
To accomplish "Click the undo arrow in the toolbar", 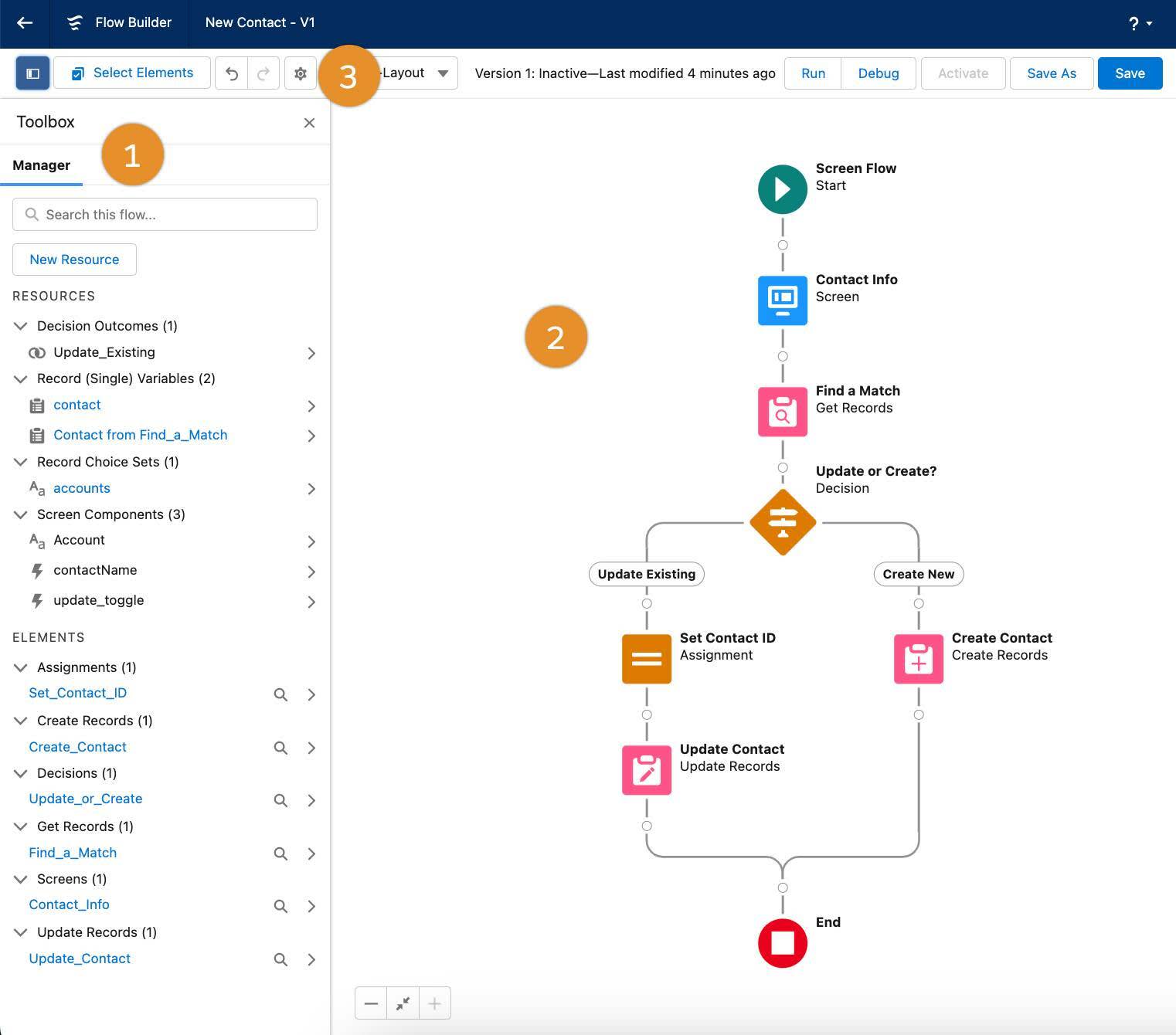I will (x=232, y=73).
